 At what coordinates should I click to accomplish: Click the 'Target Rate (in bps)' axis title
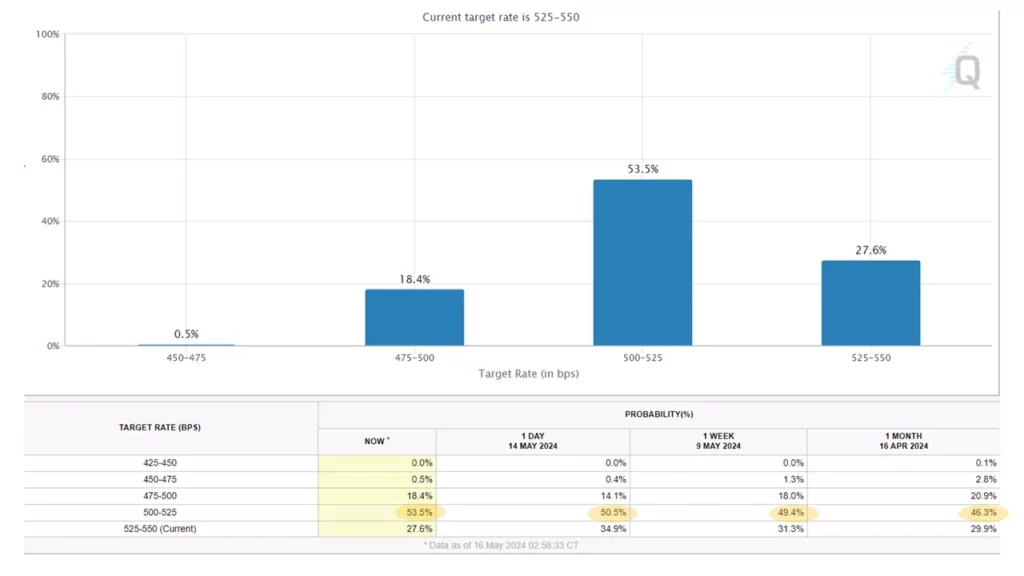click(x=528, y=374)
